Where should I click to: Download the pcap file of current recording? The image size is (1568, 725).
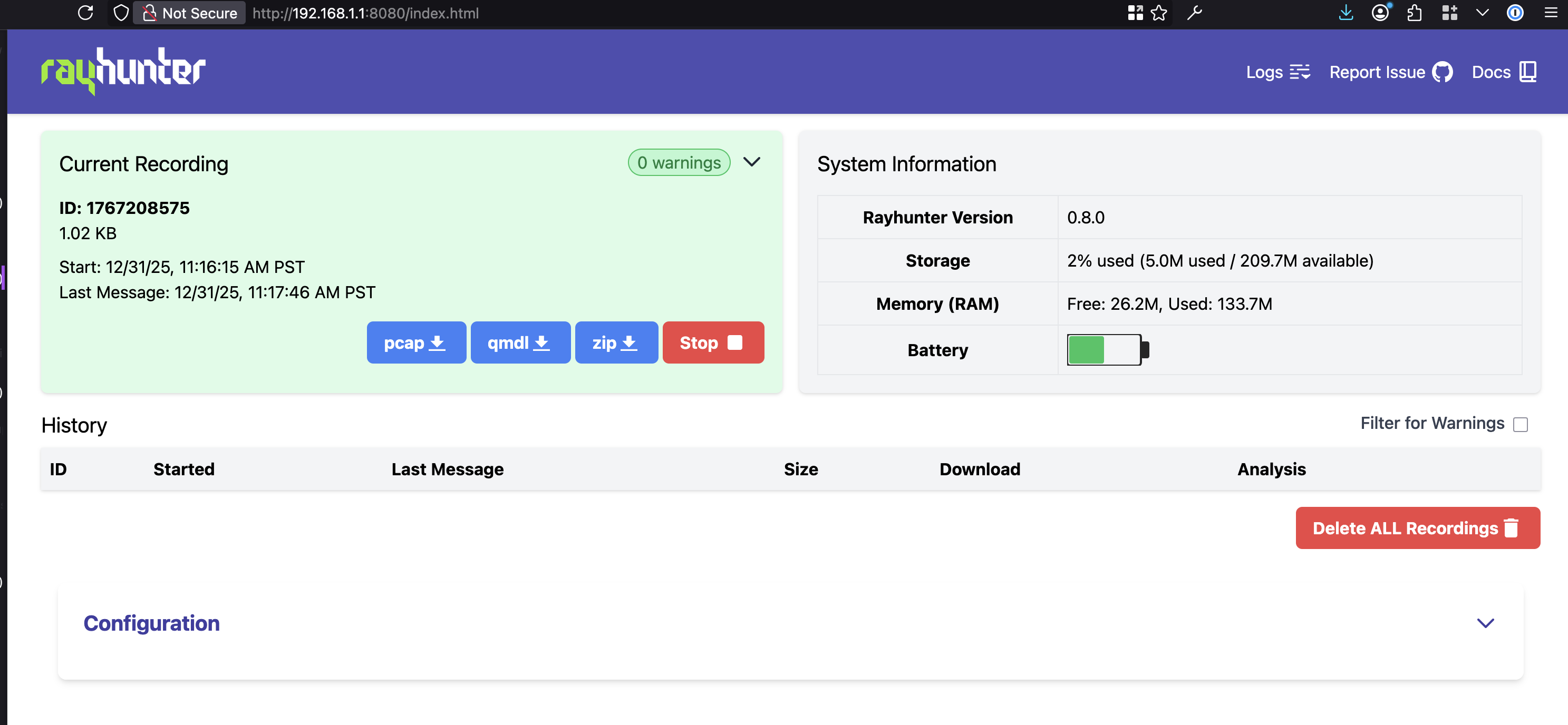(417, 342)
